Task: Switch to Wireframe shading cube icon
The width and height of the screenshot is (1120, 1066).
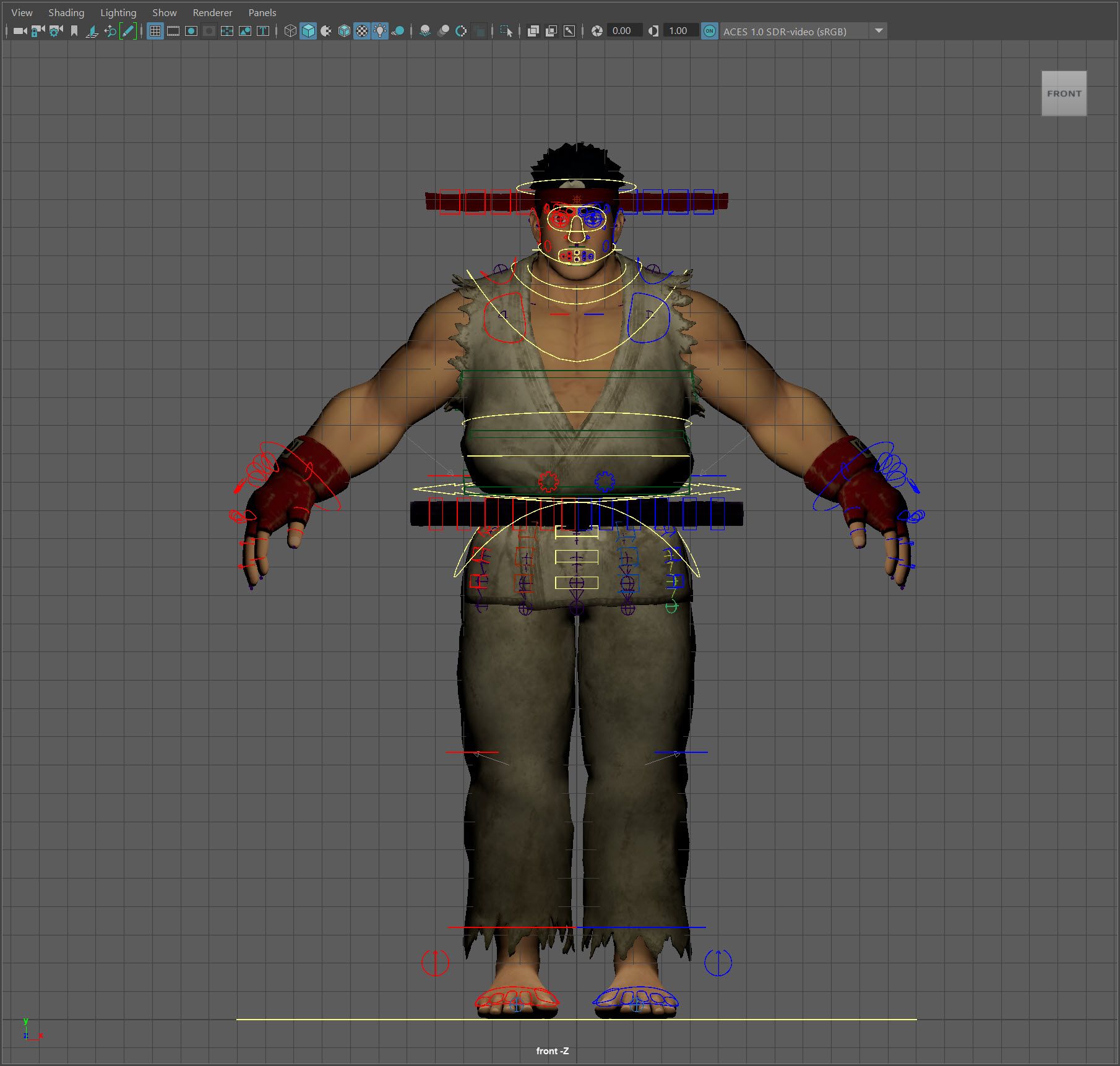Action: 290,31
